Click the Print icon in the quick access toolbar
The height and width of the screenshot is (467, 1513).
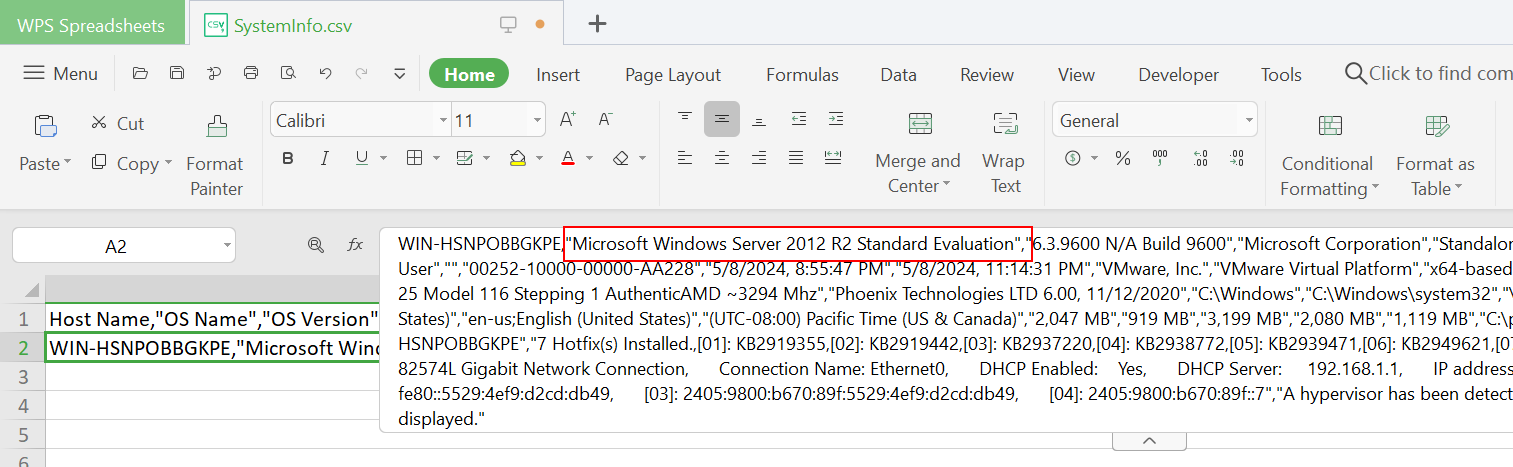pos(251,73)
